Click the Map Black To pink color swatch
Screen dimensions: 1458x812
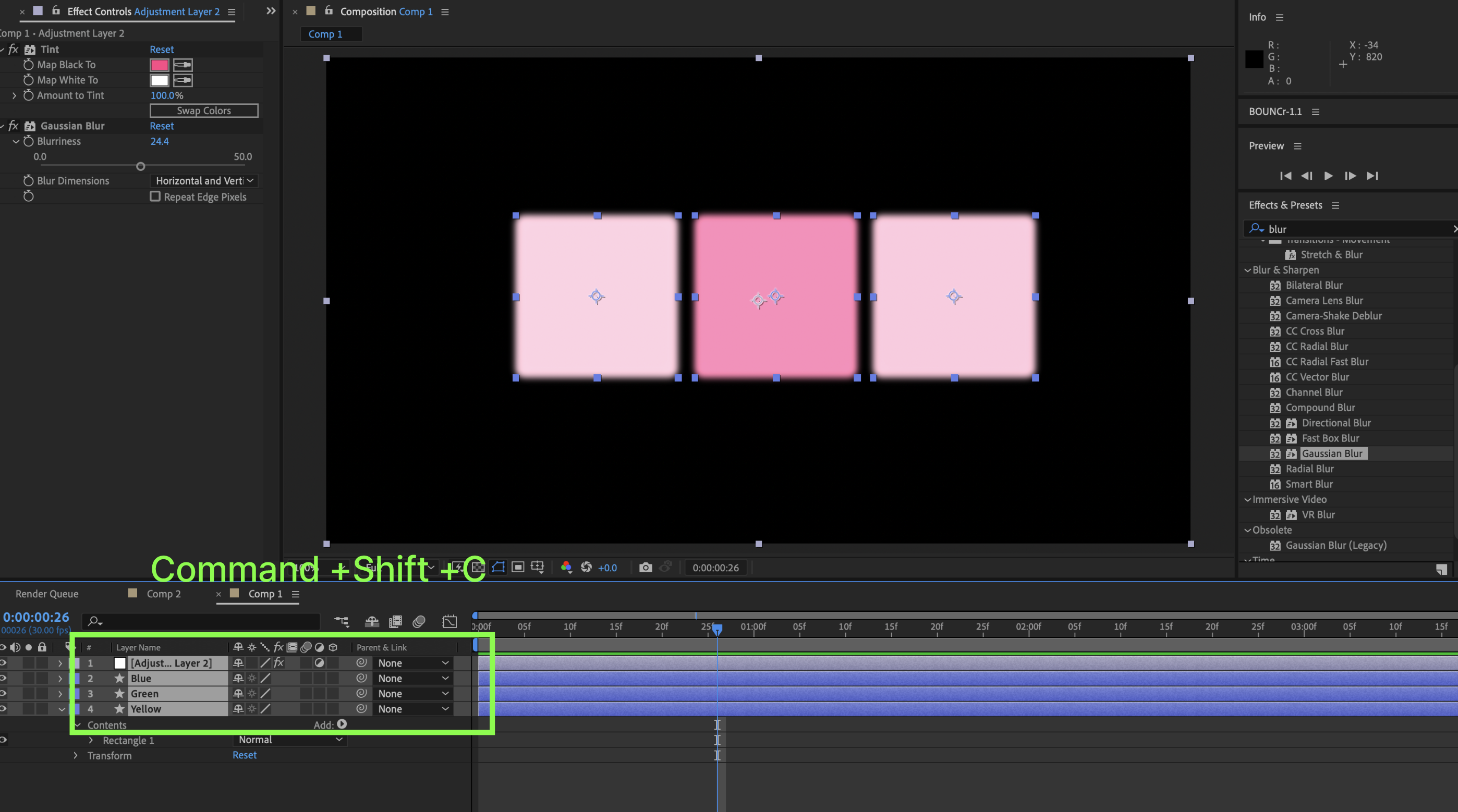(159, 65)
